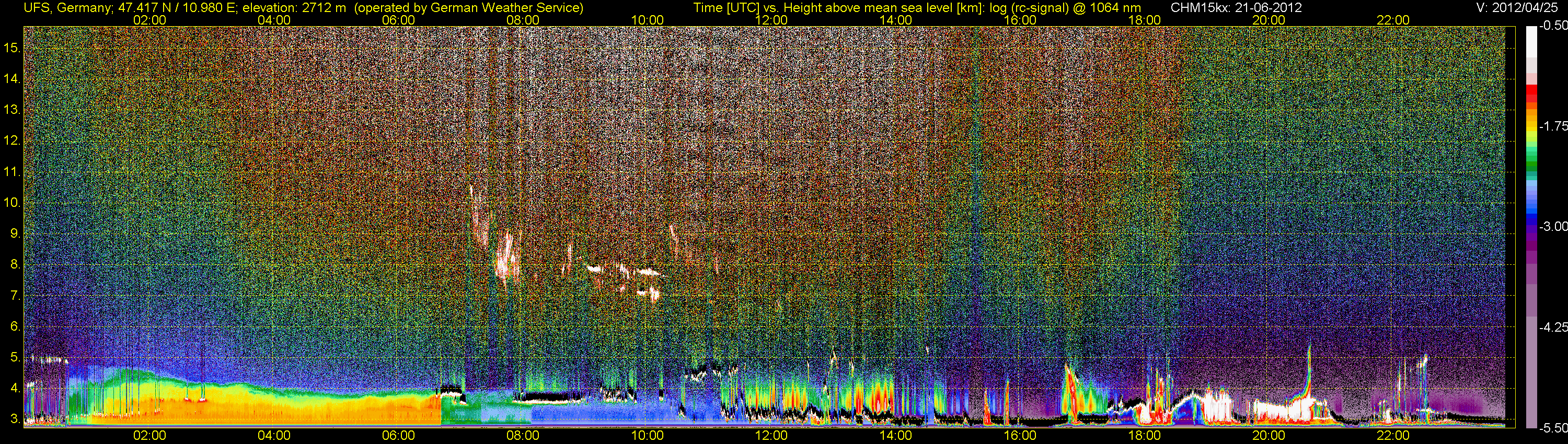
Task: Click the color scale value '-1.75'
Action: (x=1553, y=126)
